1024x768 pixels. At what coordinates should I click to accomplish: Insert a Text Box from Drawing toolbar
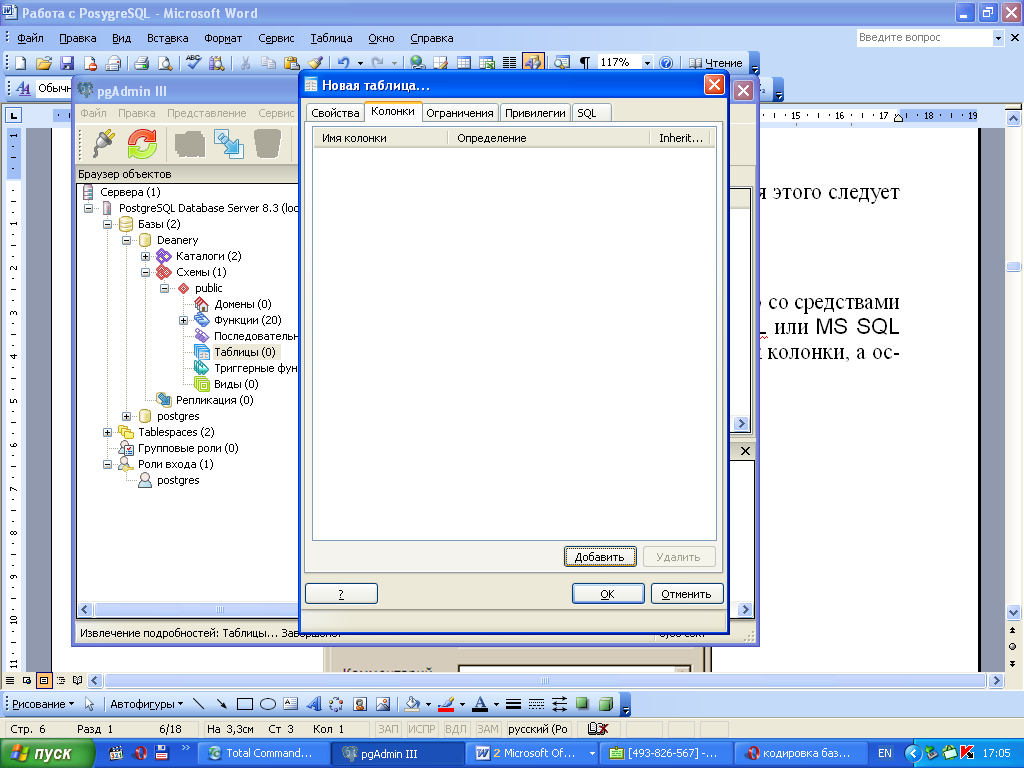tap(291, 704)
